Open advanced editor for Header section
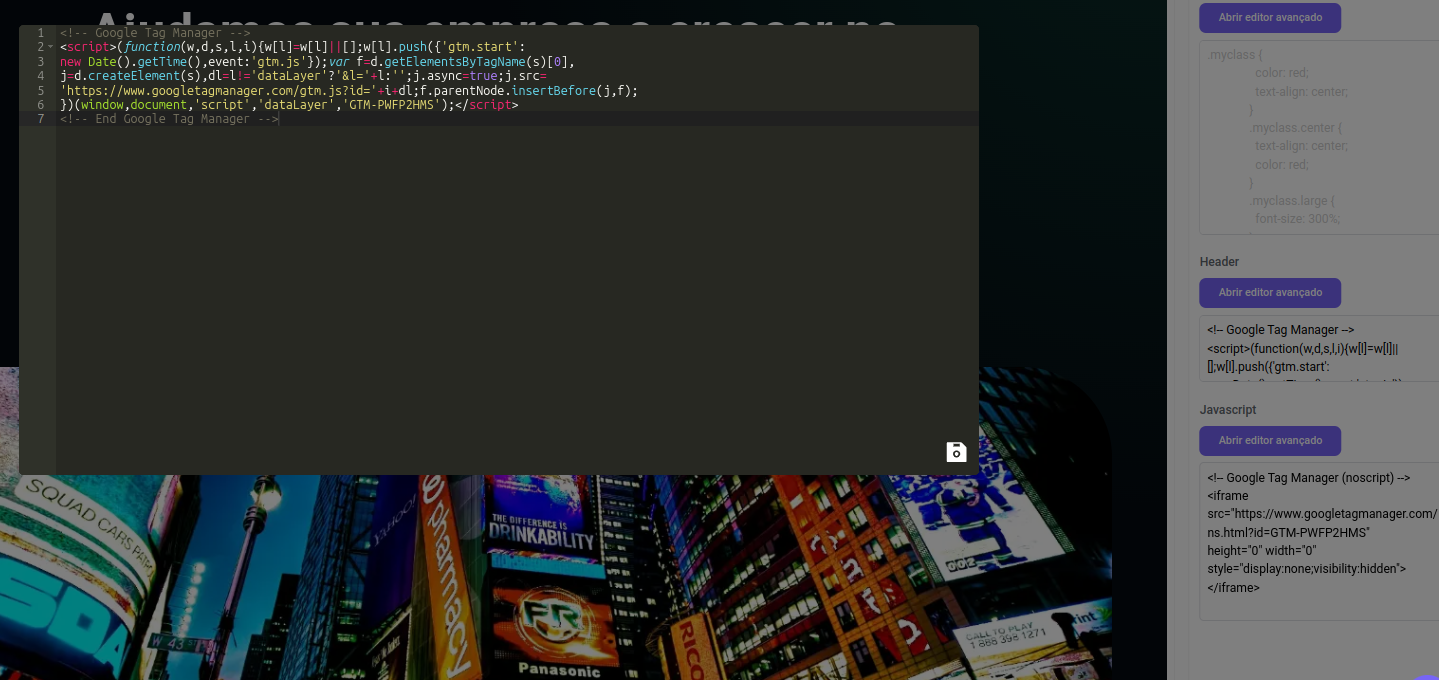This screenshot has height=680, width=1439. pos(1270,293)
